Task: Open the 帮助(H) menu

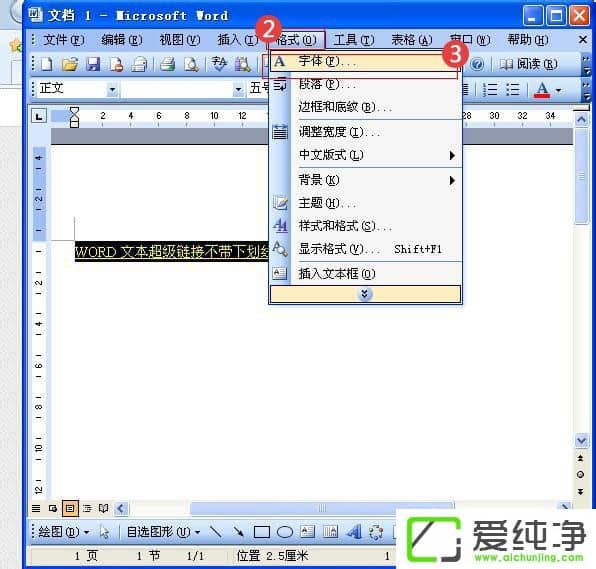Action: click(528, 40)
